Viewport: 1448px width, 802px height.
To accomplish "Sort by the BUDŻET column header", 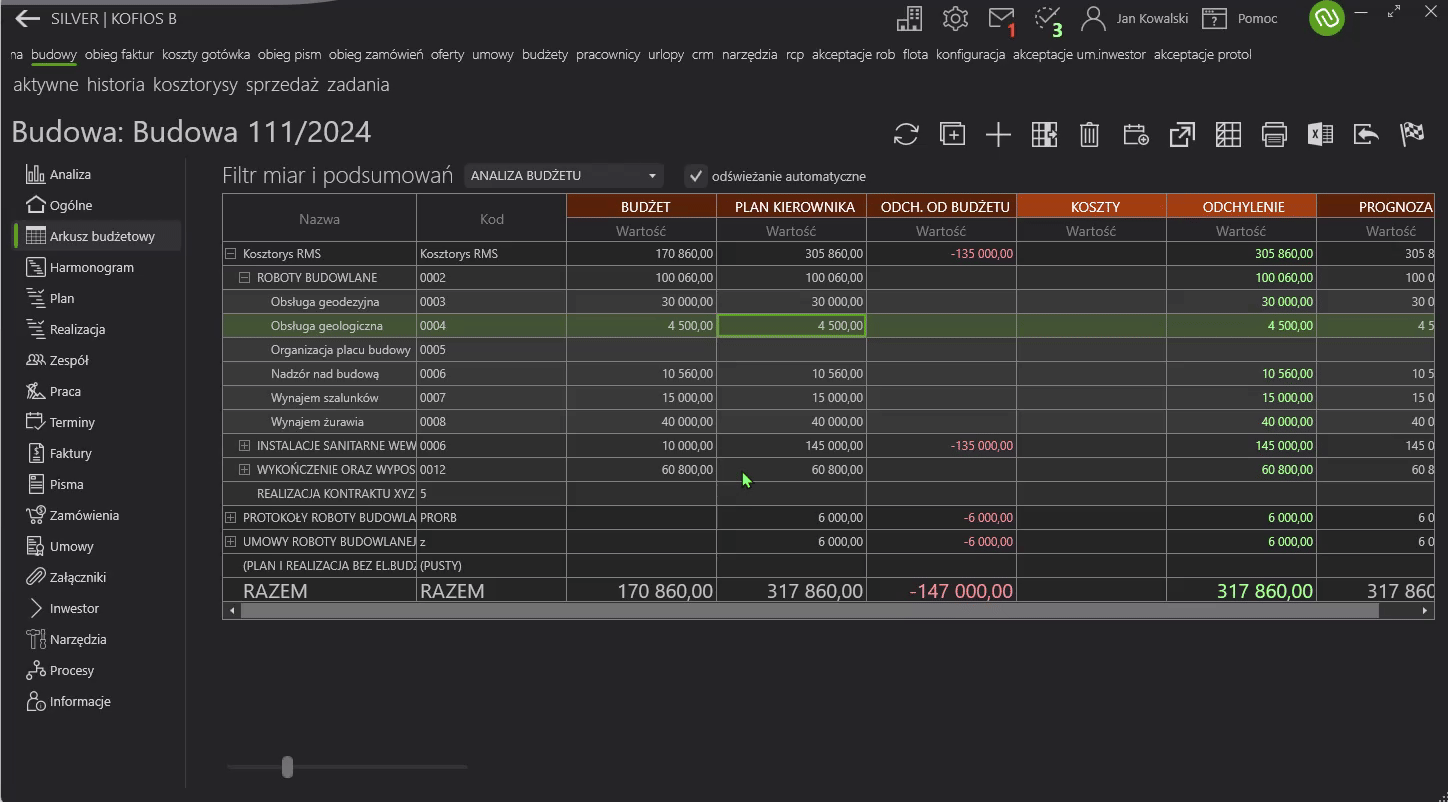I will [x=641, y=207].
